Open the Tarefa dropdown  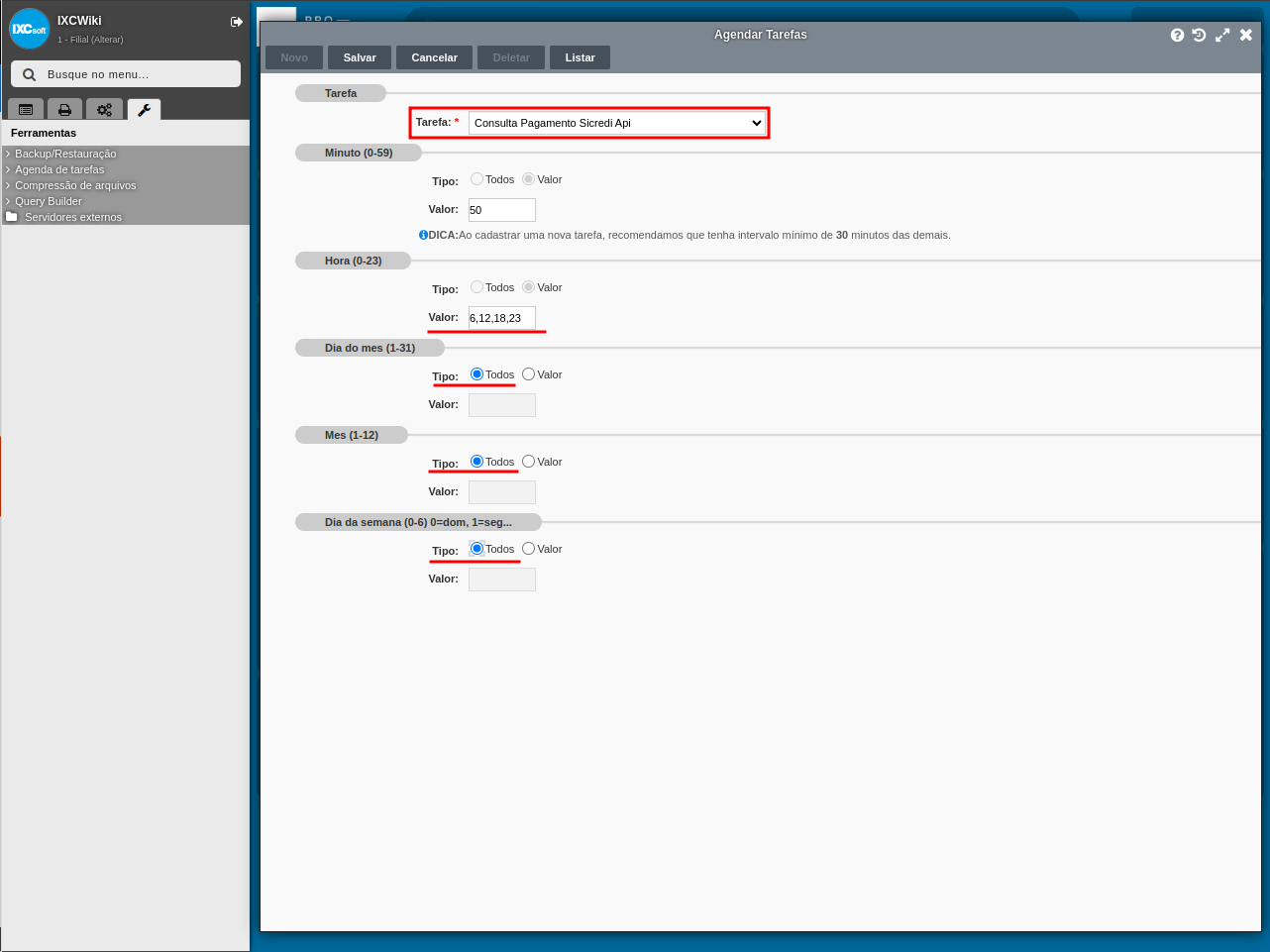617,123
